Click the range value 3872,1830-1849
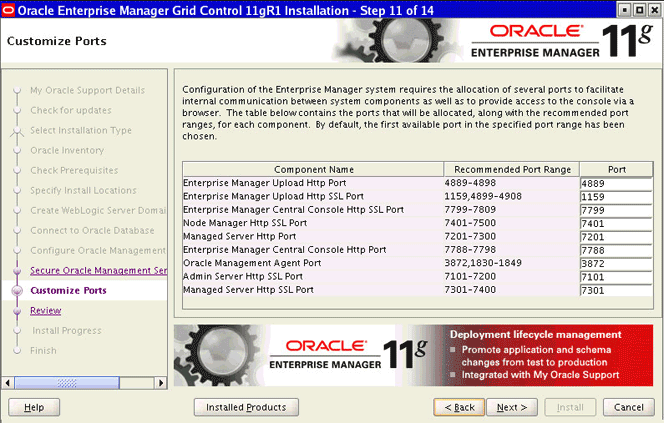 point(483,263)
